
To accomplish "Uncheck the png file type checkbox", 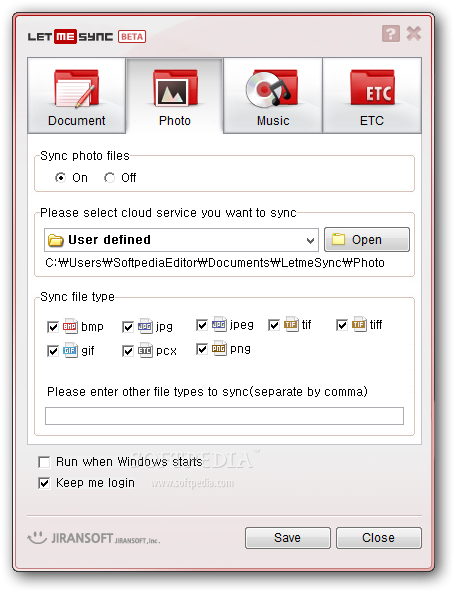I will (202, 349).
